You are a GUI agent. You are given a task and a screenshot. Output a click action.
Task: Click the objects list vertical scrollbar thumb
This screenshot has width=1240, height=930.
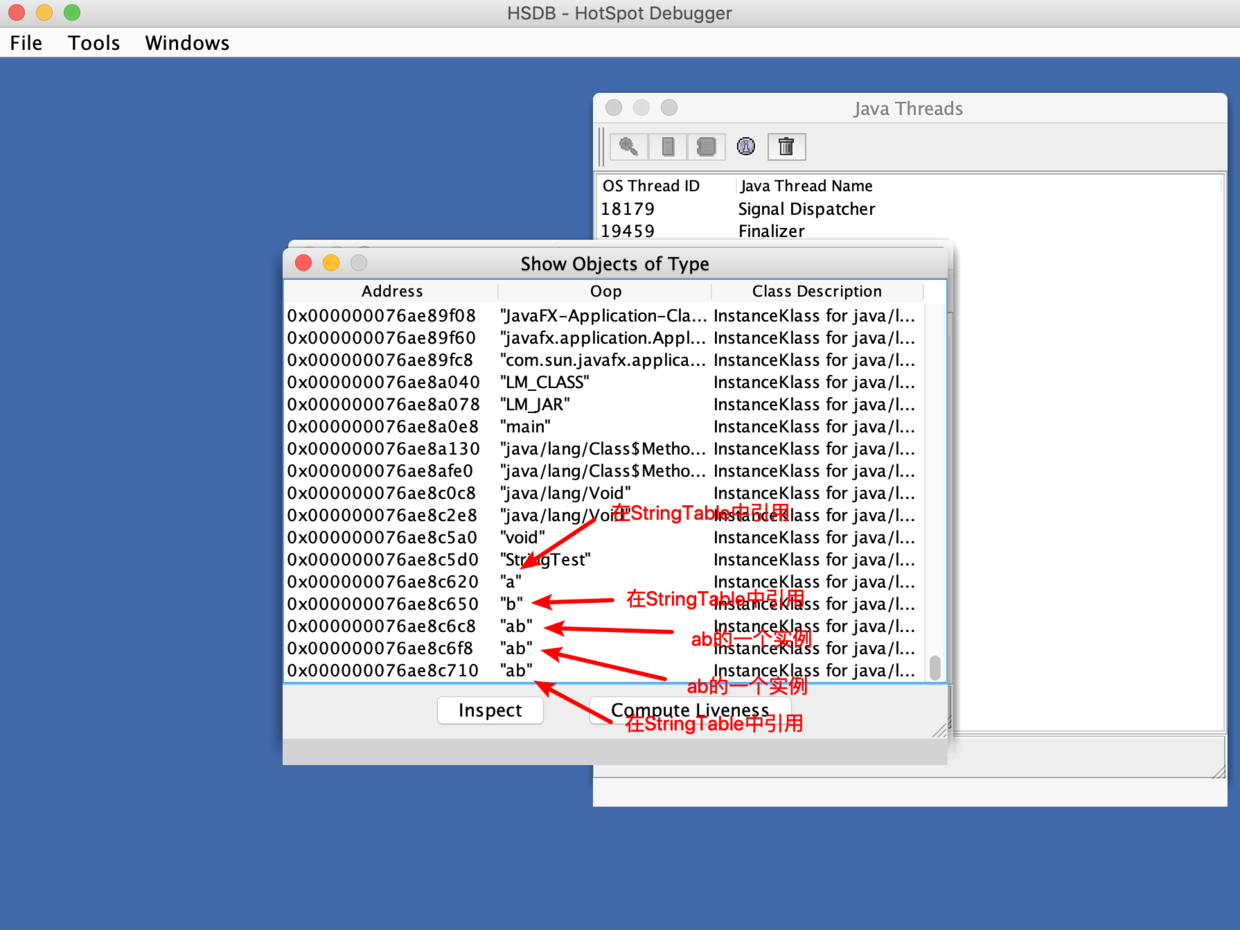pyautogui.click(x=935, y=667)
